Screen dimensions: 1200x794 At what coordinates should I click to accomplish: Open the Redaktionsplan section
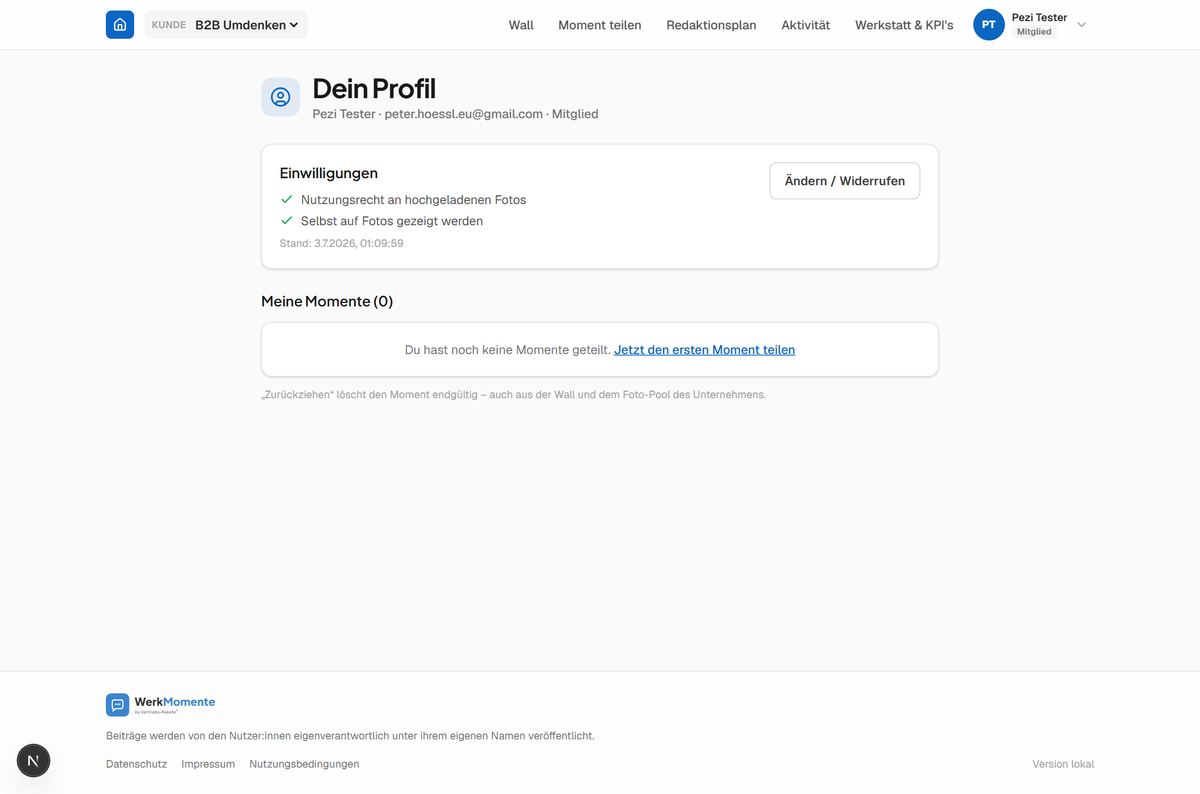pos(711,25)
